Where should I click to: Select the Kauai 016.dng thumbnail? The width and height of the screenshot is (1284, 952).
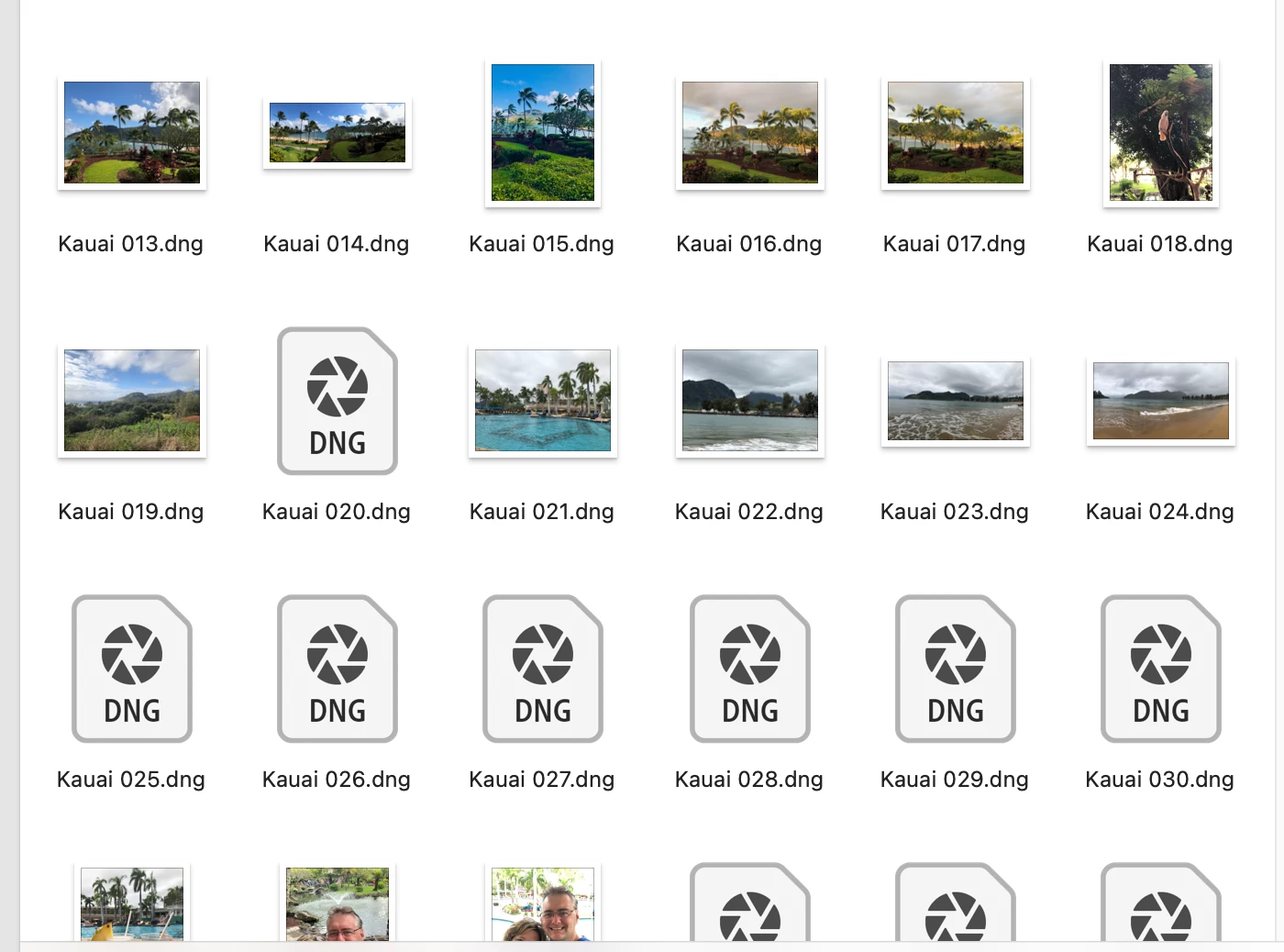750,132
